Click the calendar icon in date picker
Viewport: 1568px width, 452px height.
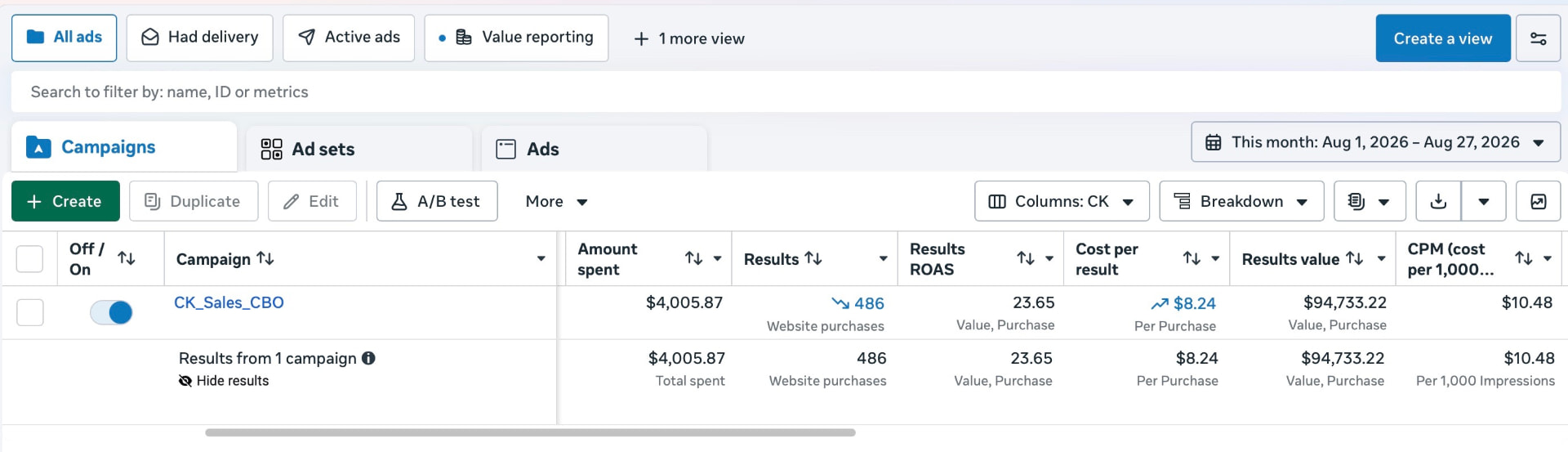[x=1214, y=142]
